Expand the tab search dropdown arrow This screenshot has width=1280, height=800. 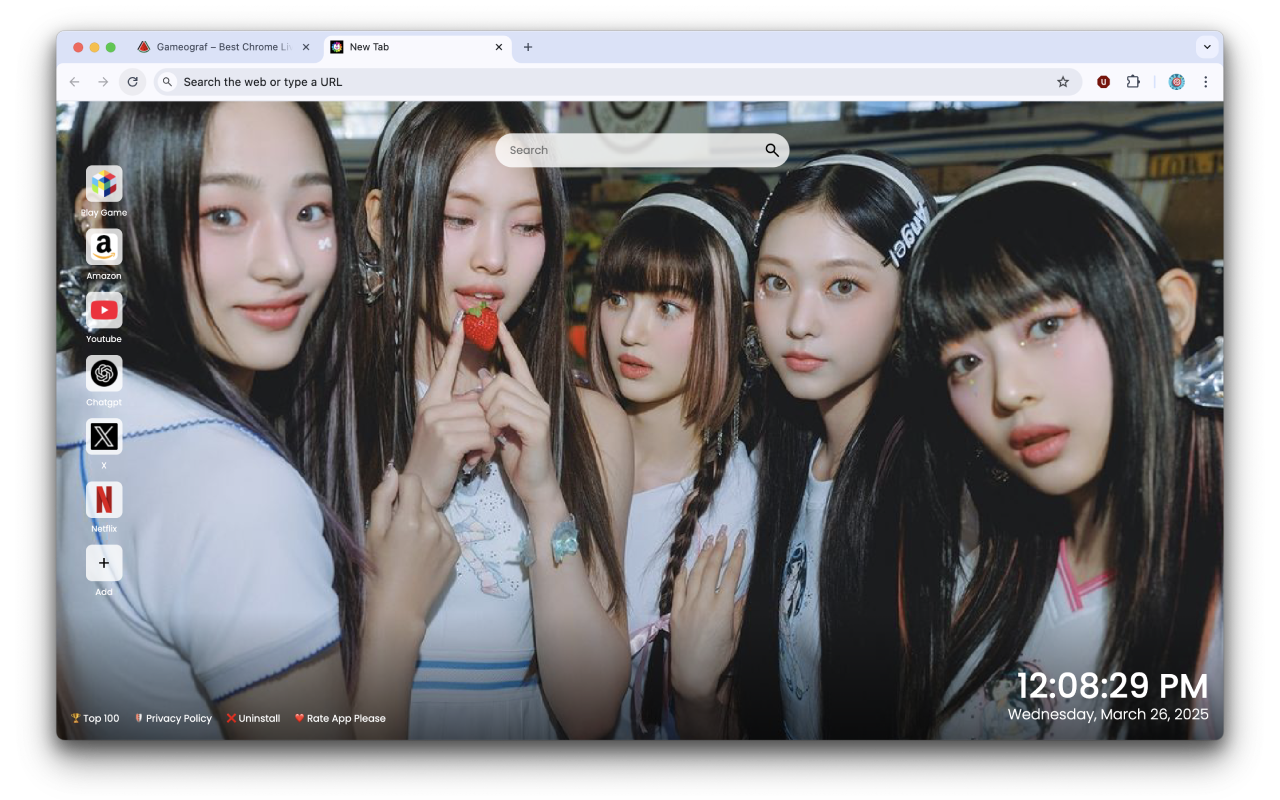[x=1207, y=47]
